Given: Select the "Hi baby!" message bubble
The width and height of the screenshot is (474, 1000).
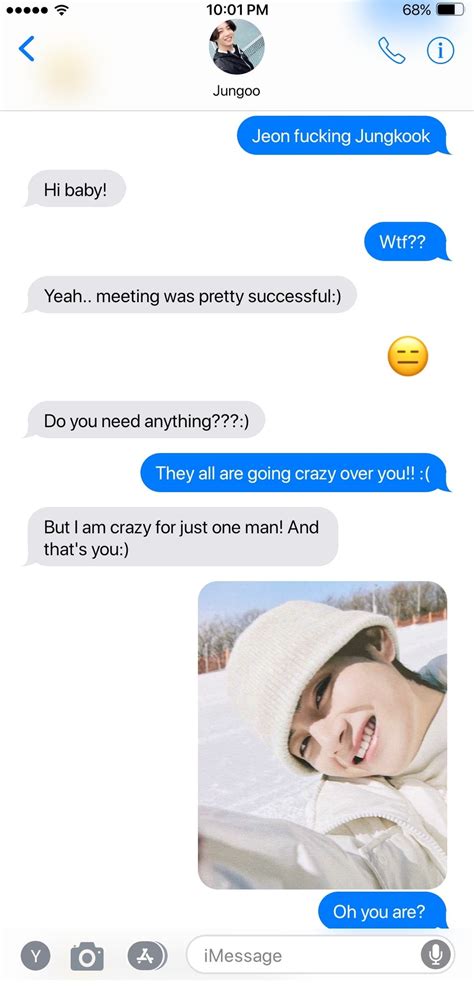Looking at the screenshot, I should [75, 189].
